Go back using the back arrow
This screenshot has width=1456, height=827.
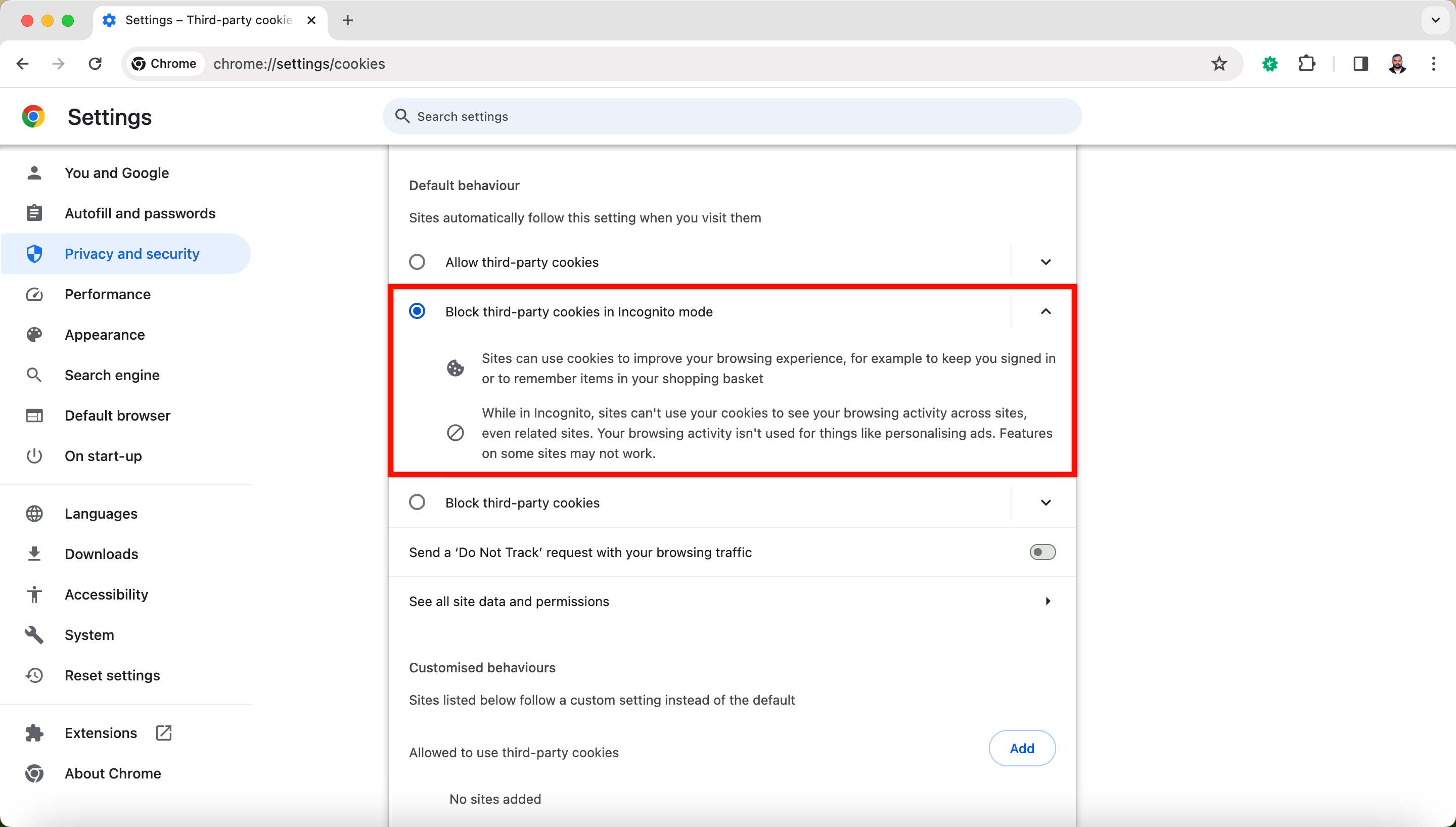23,64
